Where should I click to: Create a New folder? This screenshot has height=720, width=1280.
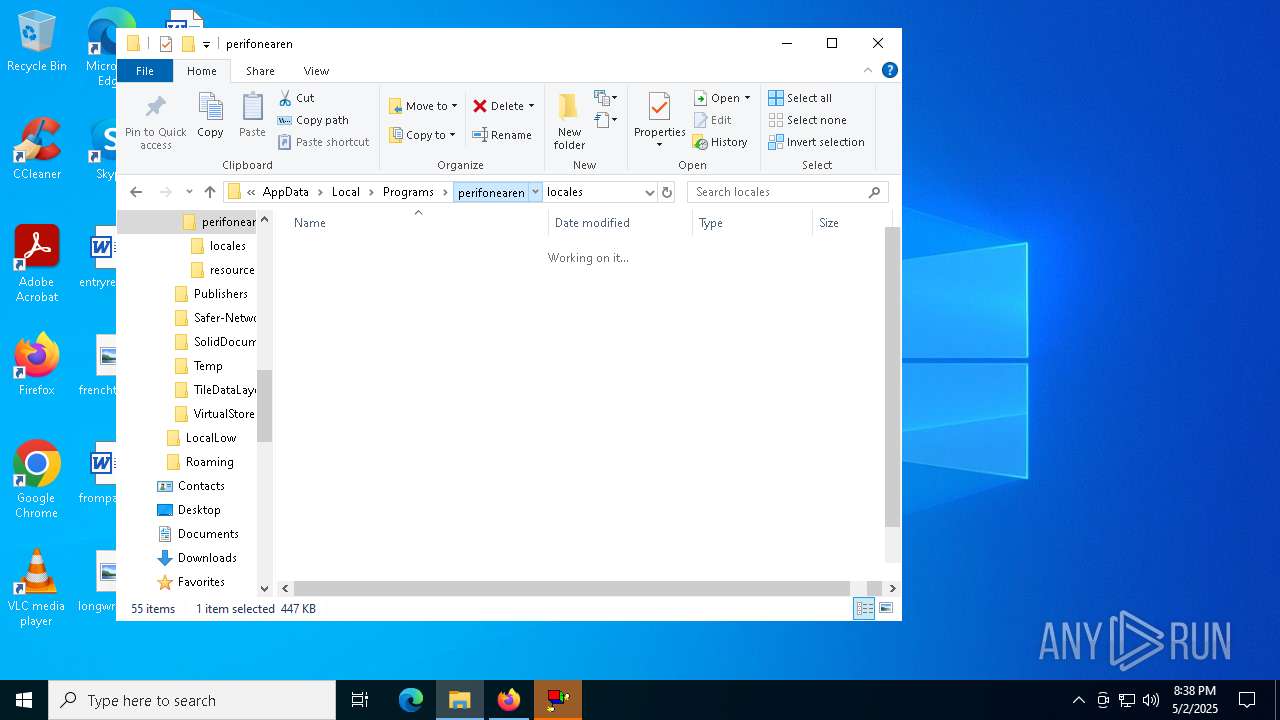point(569,121)
